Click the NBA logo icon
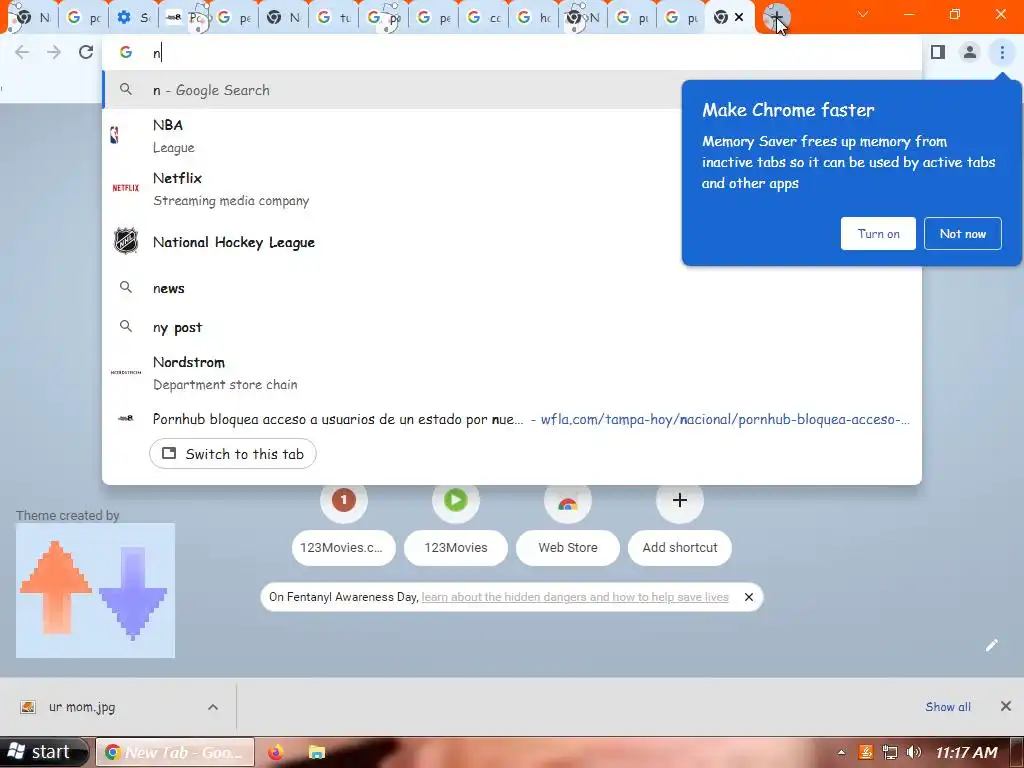The image size is (1024, 768). (115, 135)
